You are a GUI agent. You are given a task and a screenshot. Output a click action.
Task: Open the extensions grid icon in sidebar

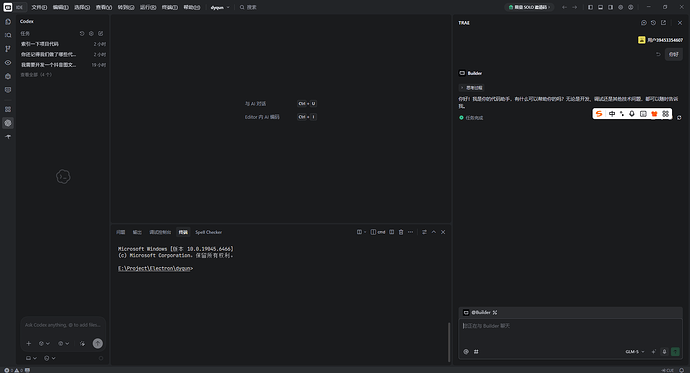coord(8,109)
